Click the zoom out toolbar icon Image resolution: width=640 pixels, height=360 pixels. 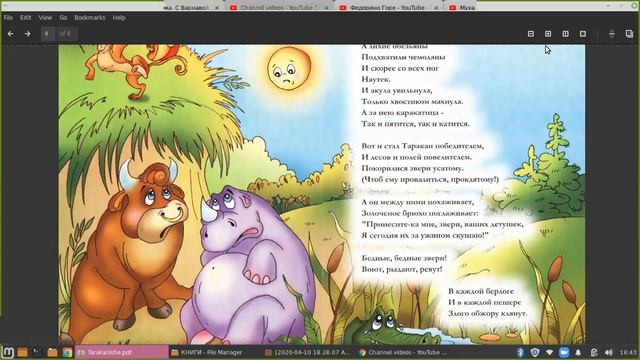pos(531,34)
